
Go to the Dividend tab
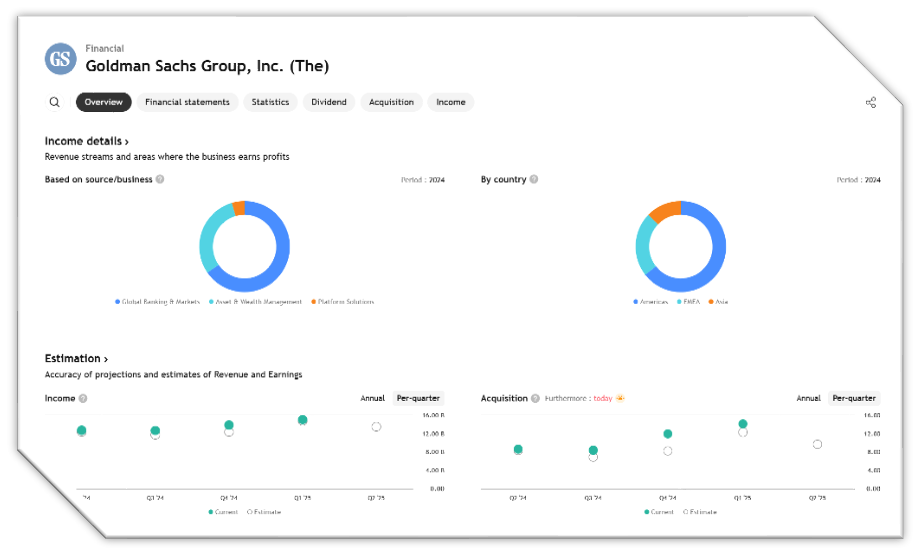click(329, 102)
